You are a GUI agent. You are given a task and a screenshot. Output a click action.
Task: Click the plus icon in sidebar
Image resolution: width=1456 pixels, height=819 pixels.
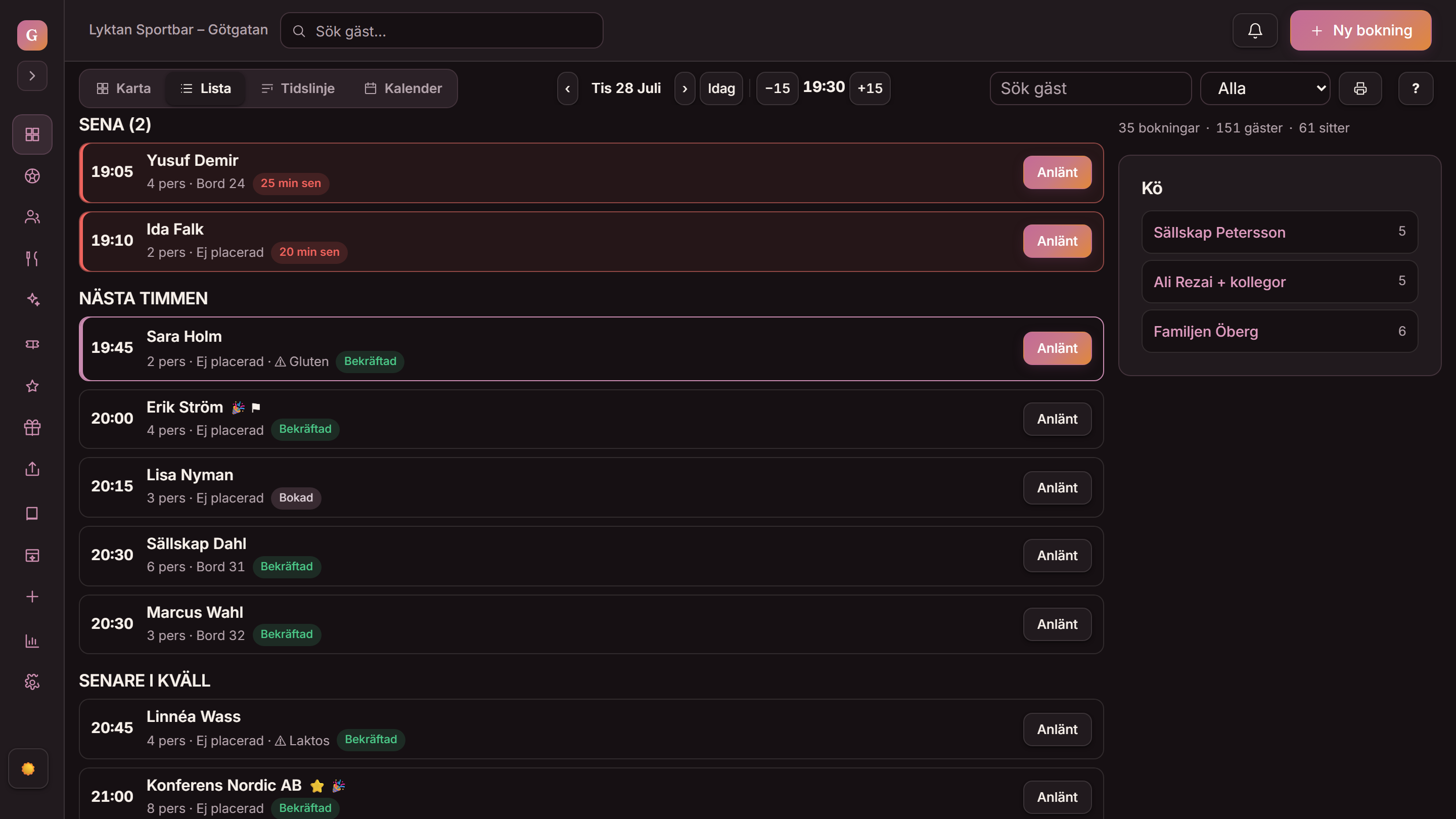pos(32,597)
